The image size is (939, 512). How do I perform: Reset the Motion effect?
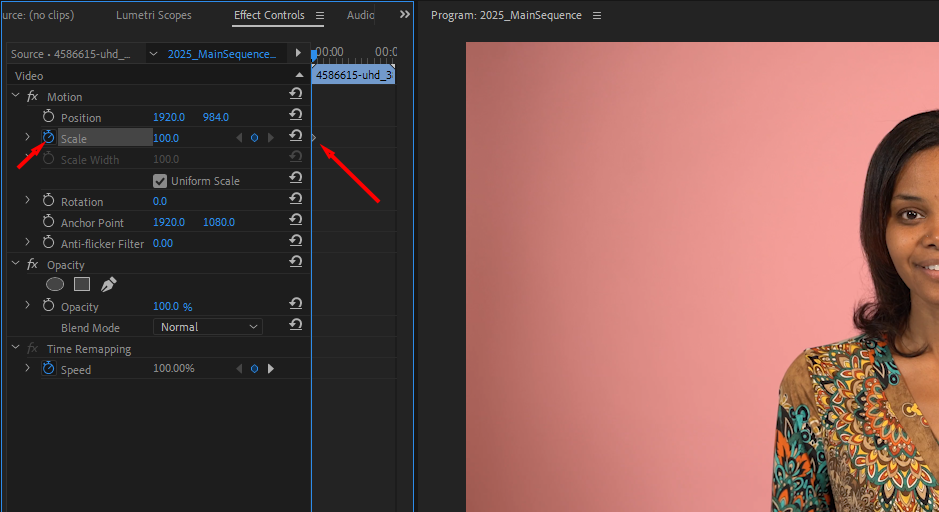[295, 93]
